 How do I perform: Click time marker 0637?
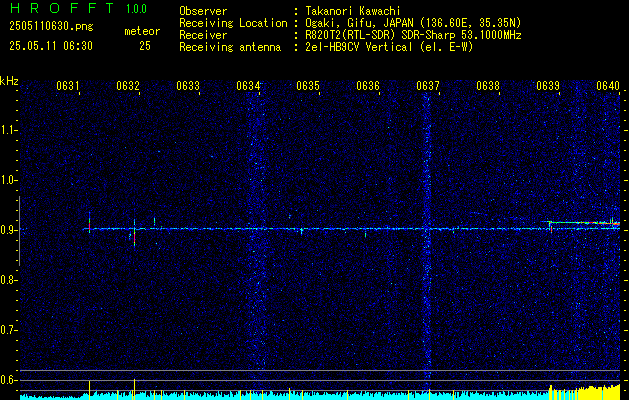pyautogui.click(x=428, y=85)
